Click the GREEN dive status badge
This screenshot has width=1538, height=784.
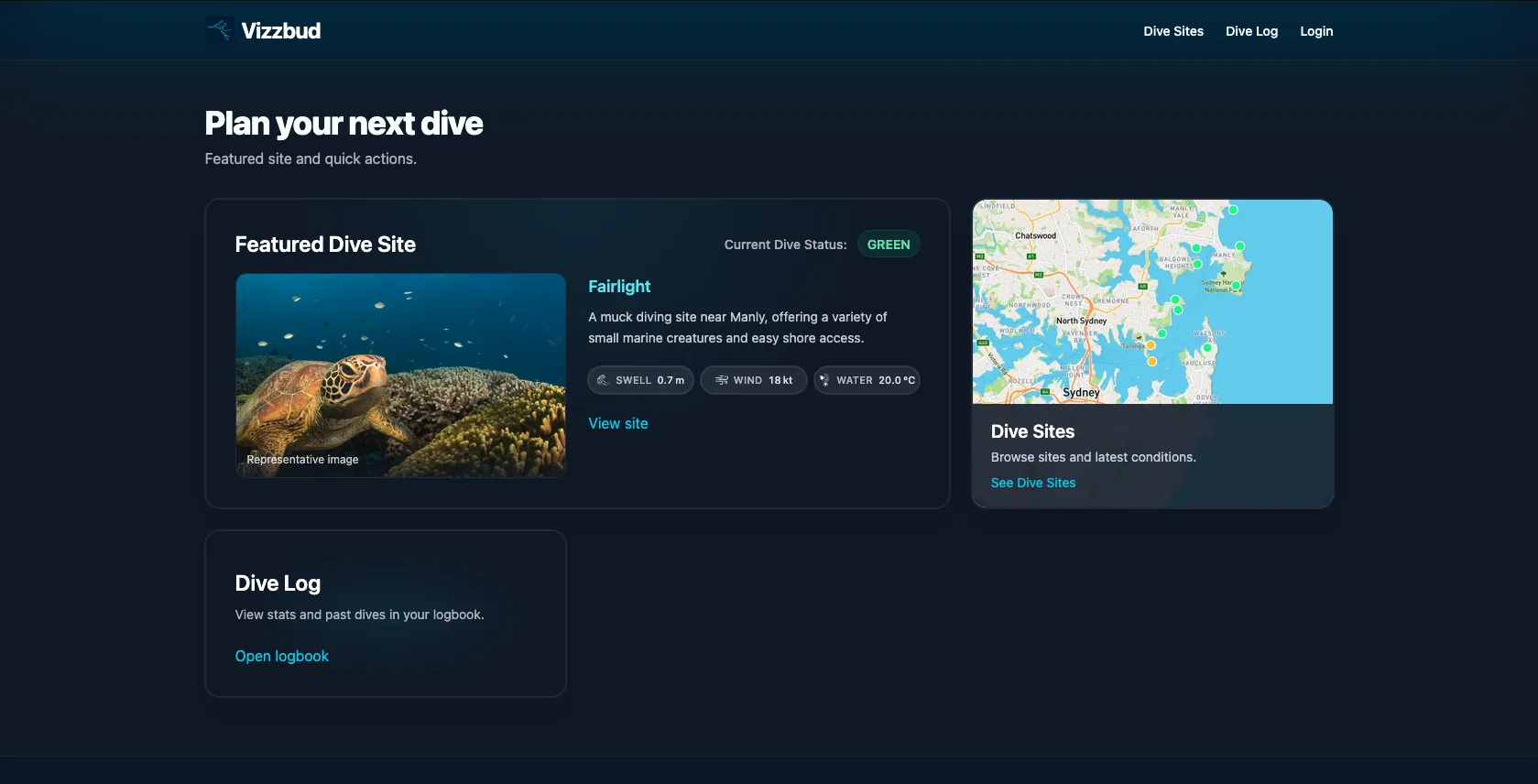[x=889, y=245]
